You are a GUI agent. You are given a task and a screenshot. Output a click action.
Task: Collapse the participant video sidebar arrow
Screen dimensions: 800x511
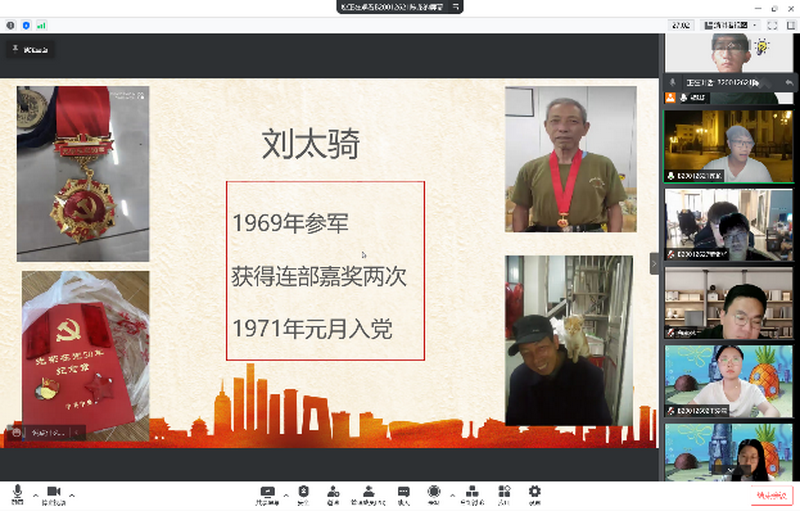[655, 262]
